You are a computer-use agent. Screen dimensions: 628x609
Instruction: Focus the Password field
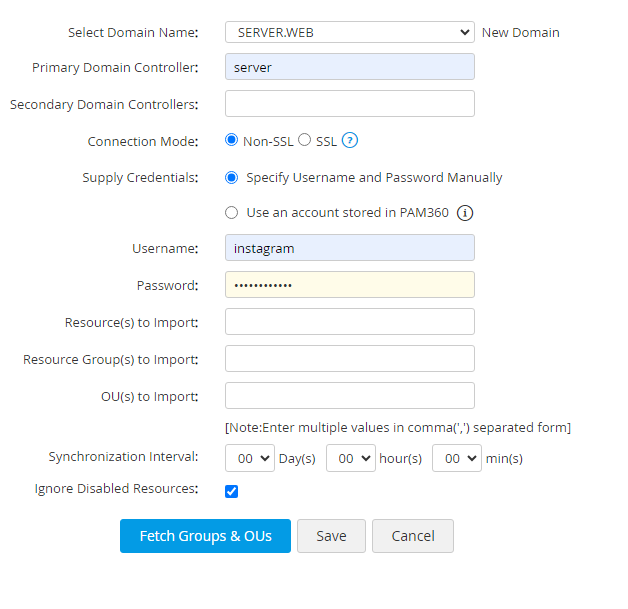tap(349, 285)
